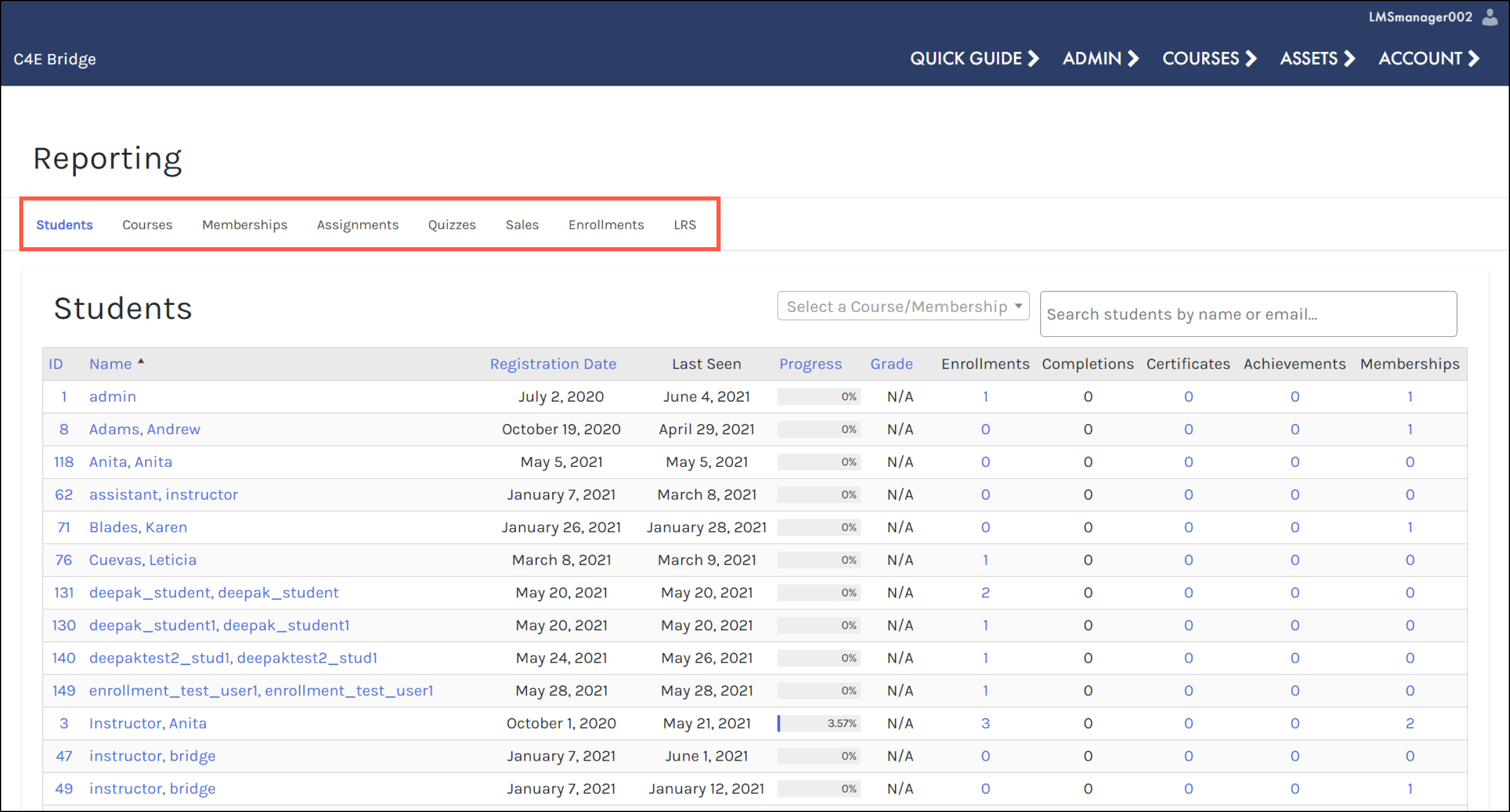The image size is (1510, 812).
Task: Click 'January 28, 2021' last seen date
Action: [707, 528]
